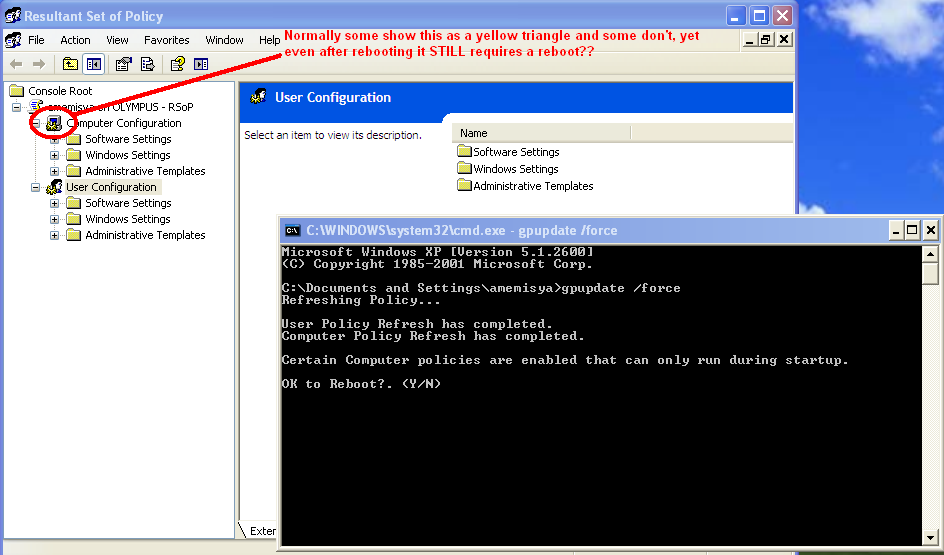Switch to the Extended tab at pane bottom
Screen dimensions: 944x555
tap(259, 531)
